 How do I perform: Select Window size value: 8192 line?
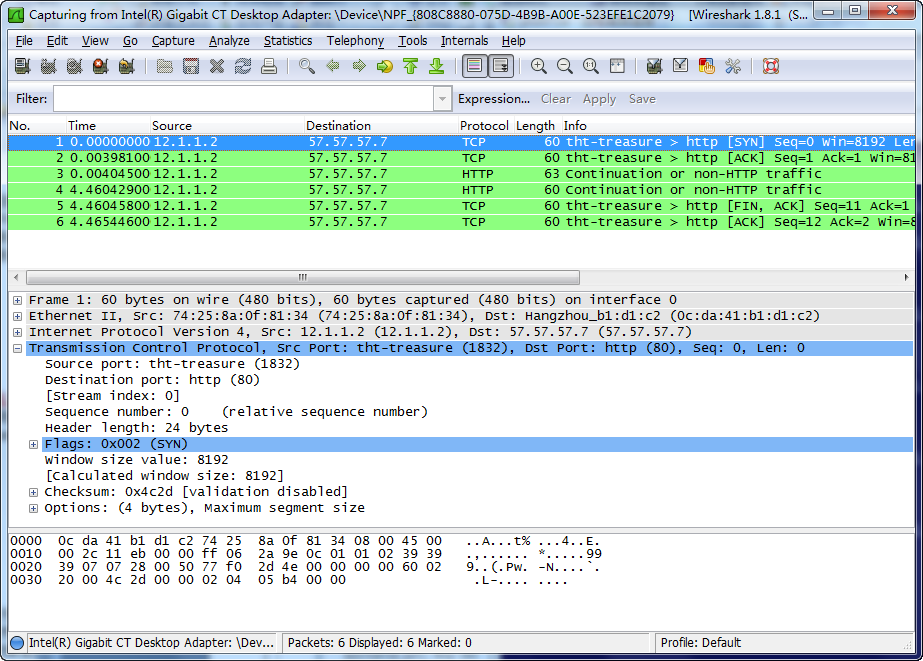tap(137, 460)
